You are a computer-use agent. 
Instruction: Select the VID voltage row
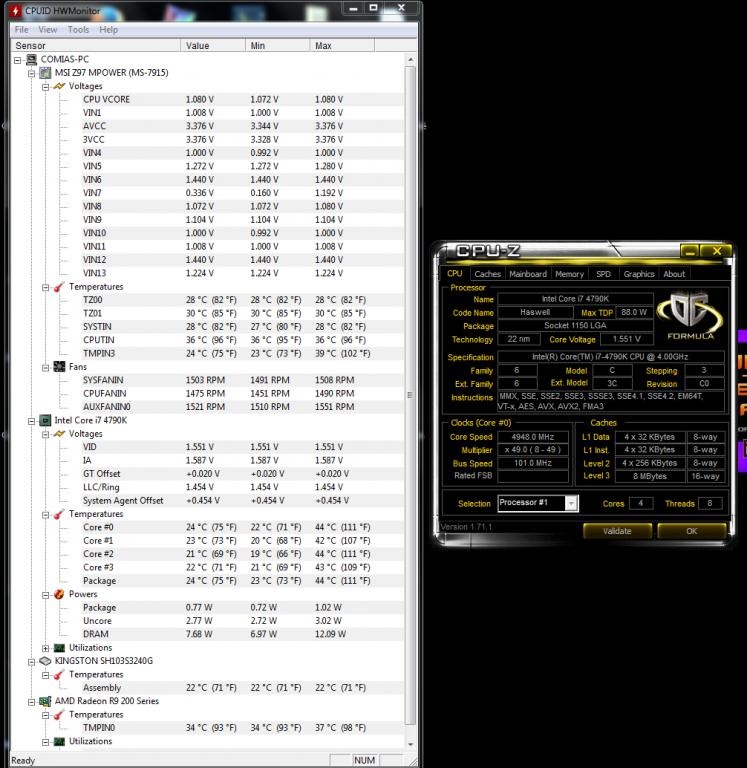click(242, 447)
